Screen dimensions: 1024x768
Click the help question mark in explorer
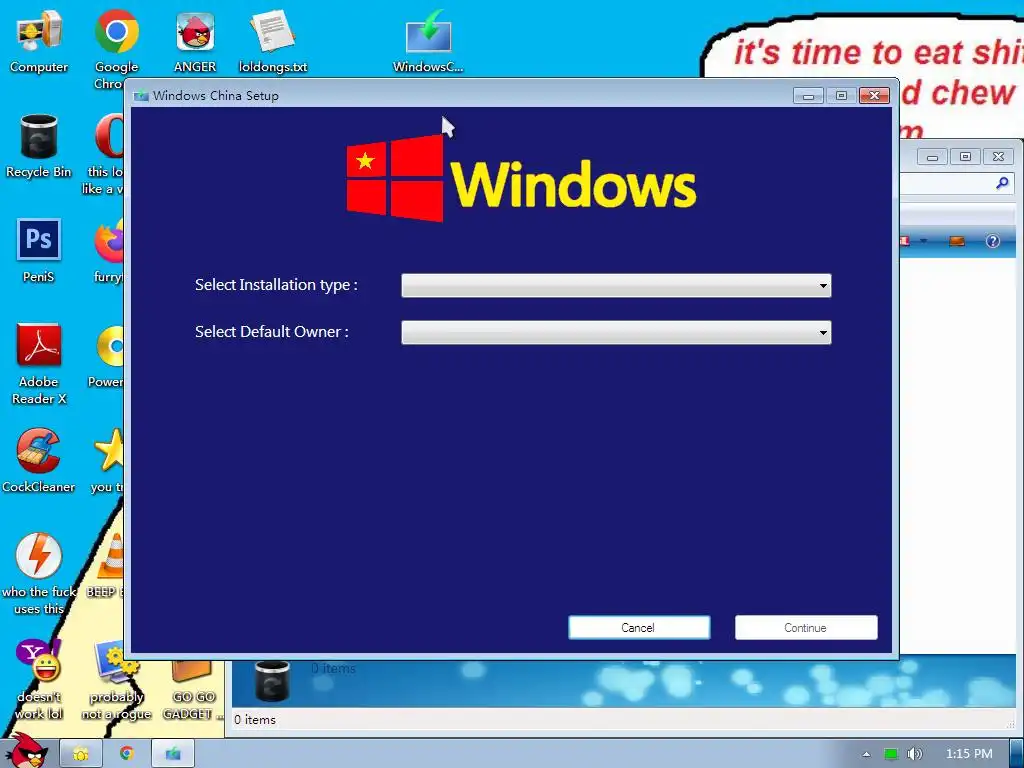click(x=993, y=241)
